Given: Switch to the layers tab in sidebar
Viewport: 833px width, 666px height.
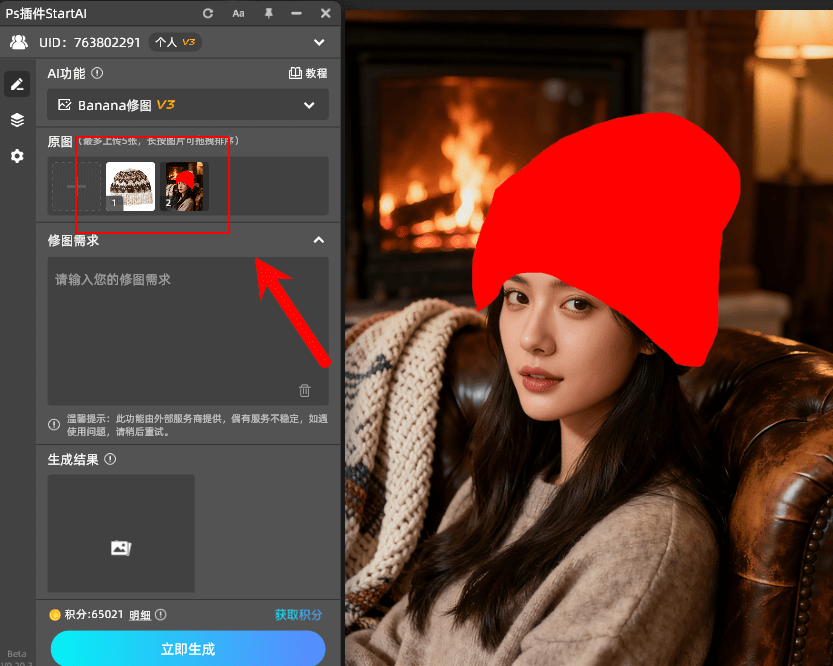Looking at the screenshot, I should pos(16,120).
